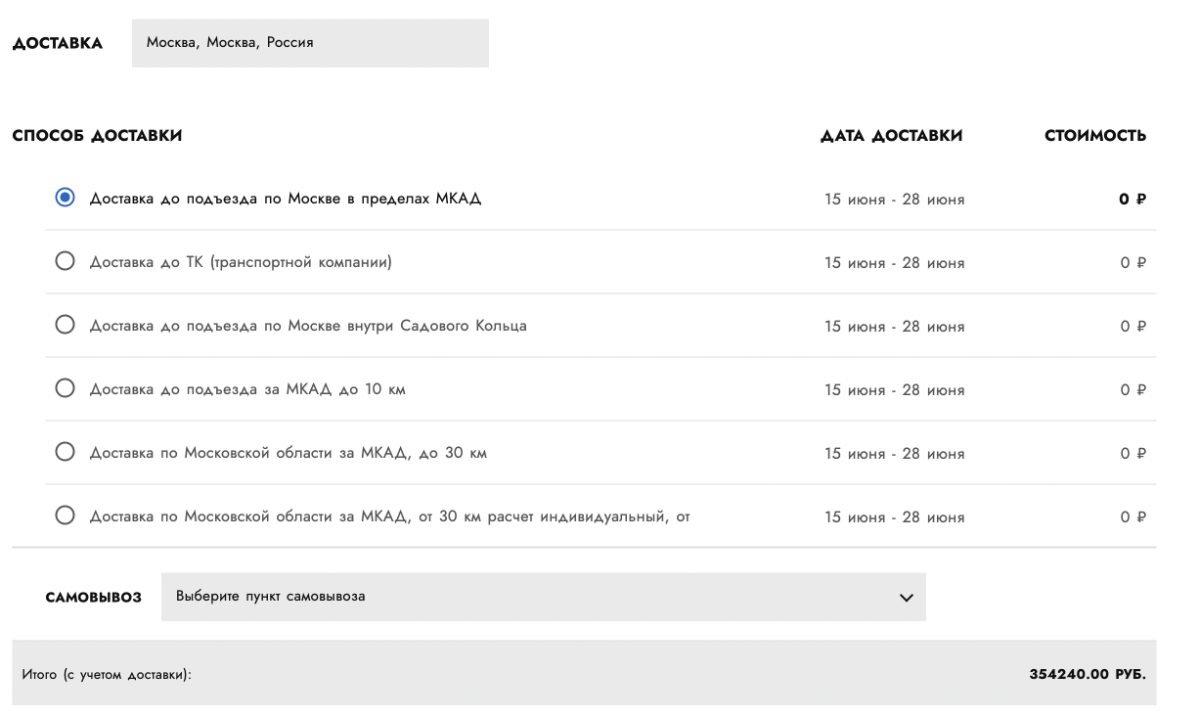Screen dimensions: 1200x717
Task: Click the delivery date in the ТК row
Action: pos(894,263)
